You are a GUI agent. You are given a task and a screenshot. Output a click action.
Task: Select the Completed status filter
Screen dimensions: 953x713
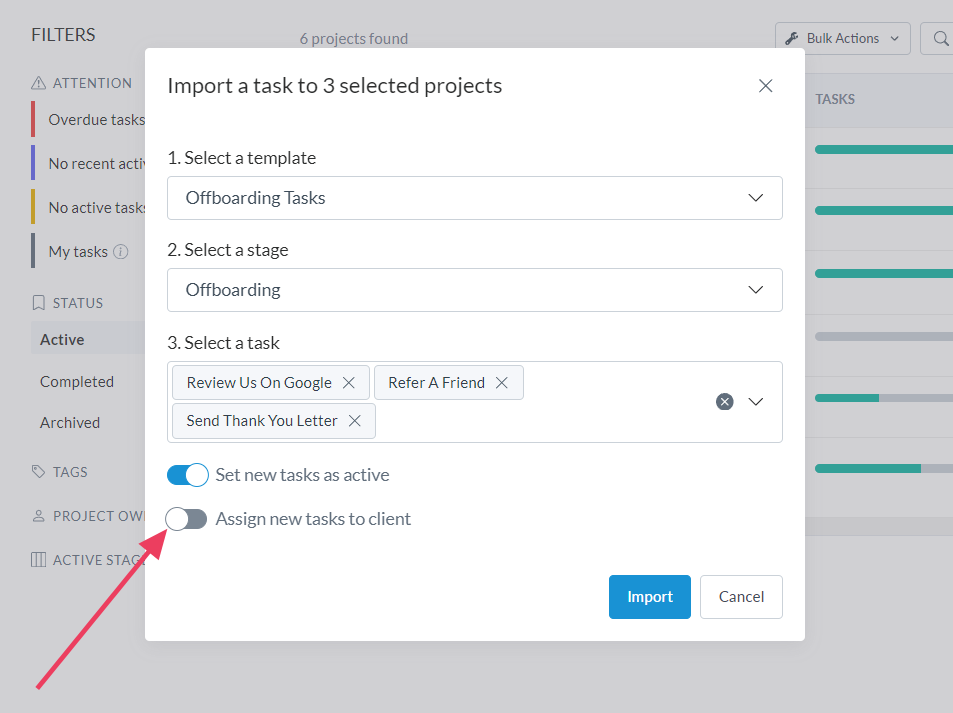tap(77, 382)
